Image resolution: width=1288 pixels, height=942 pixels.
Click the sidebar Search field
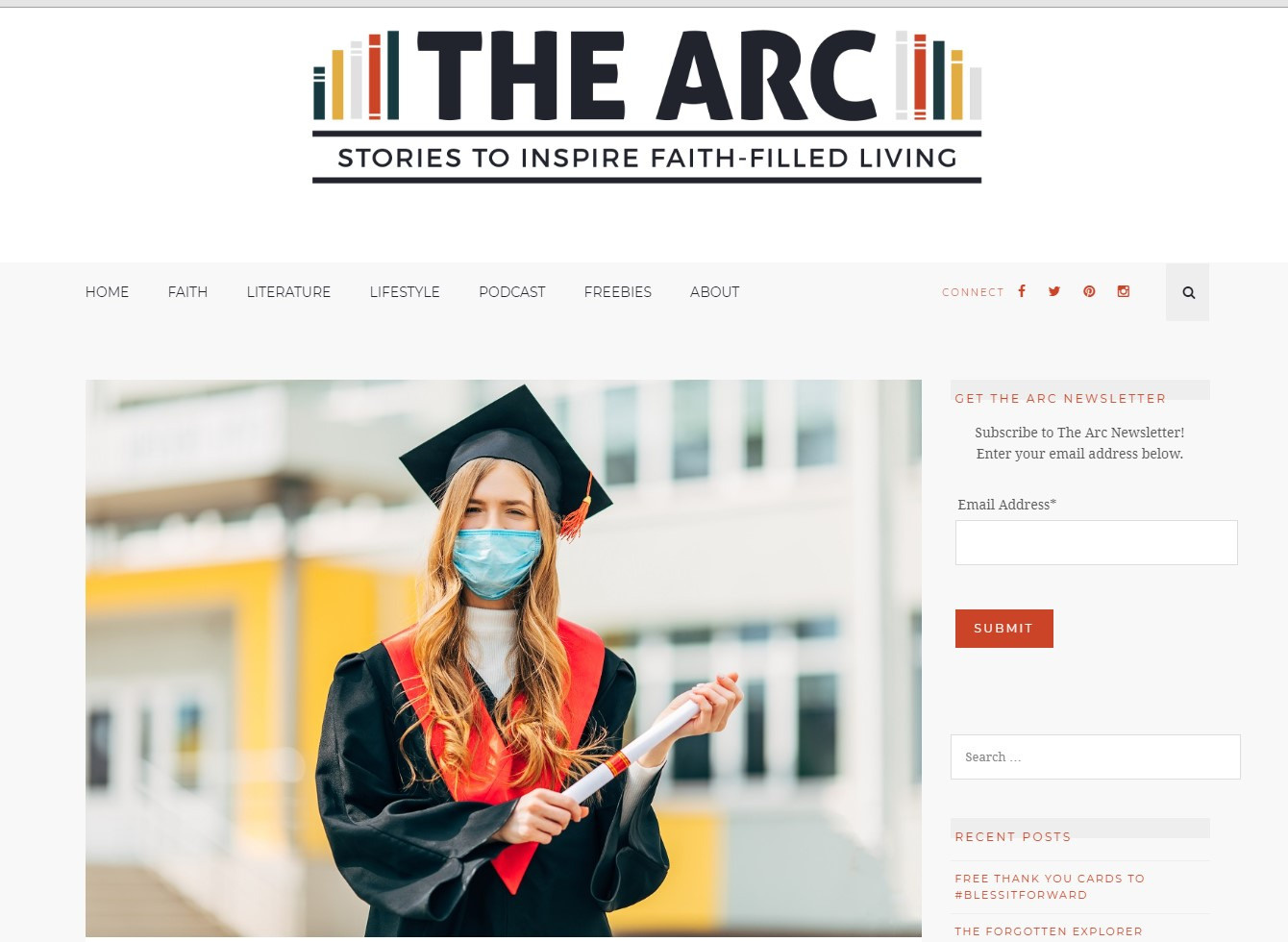(1096, 756)
